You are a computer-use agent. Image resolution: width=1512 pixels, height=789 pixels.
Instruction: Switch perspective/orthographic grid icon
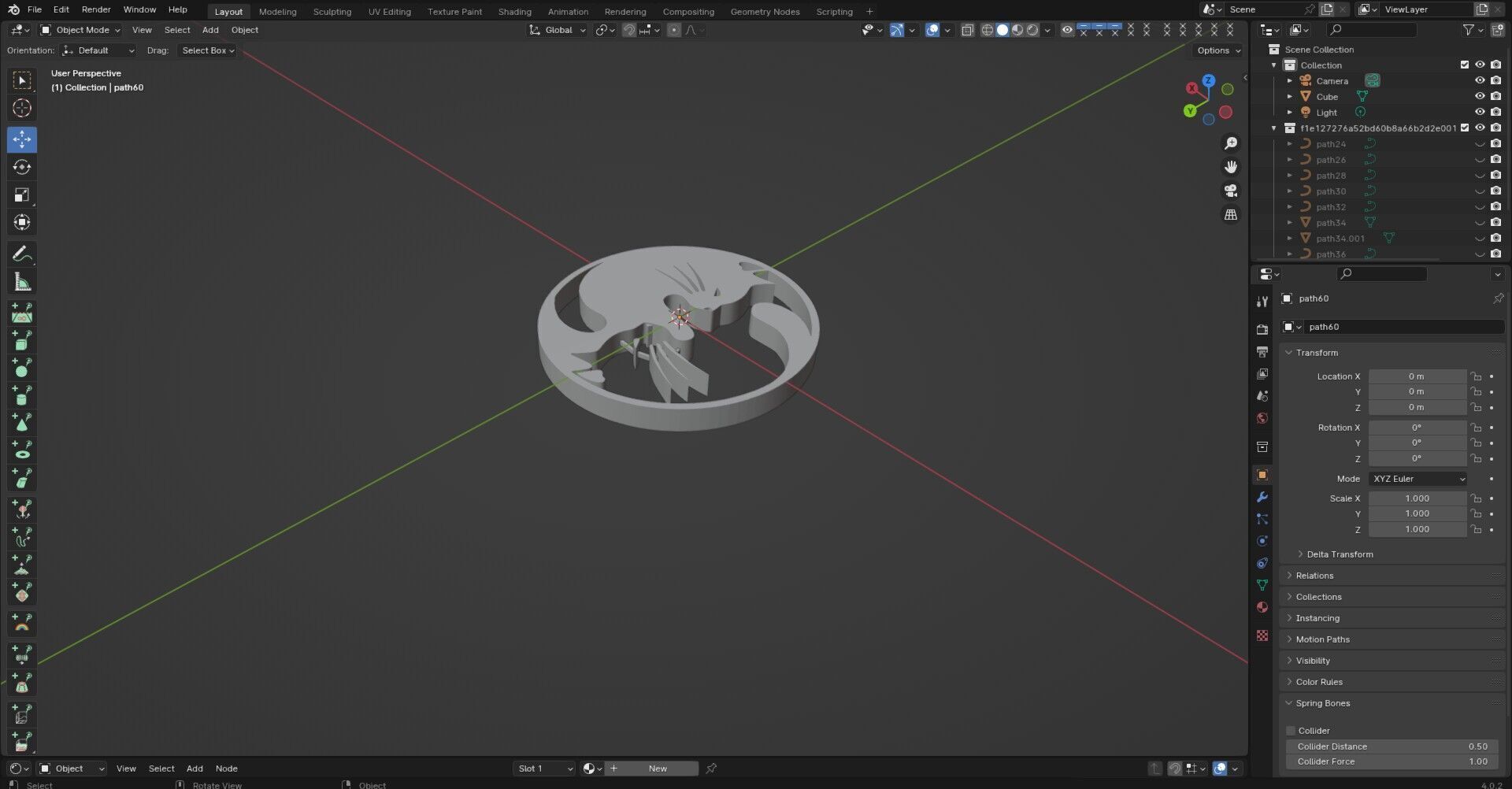[x=1230, y=214]
